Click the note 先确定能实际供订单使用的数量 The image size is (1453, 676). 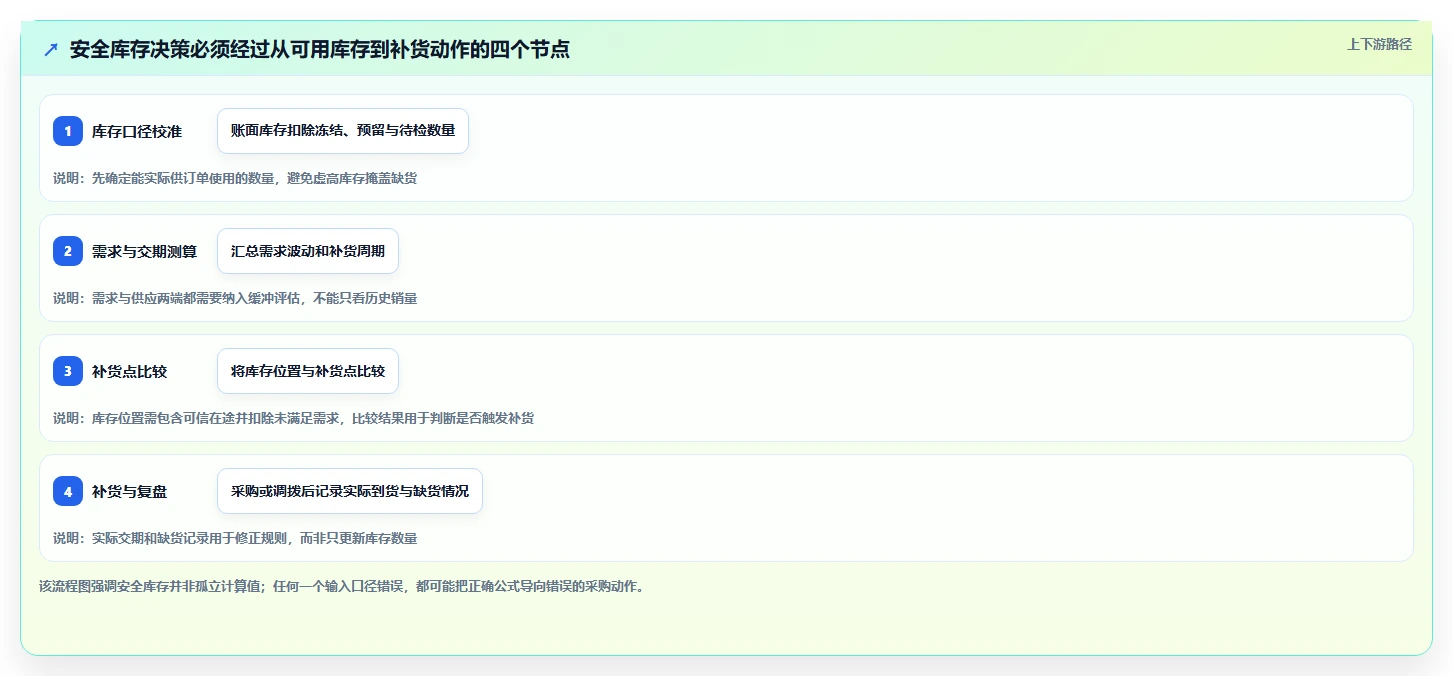coord(185,178)
